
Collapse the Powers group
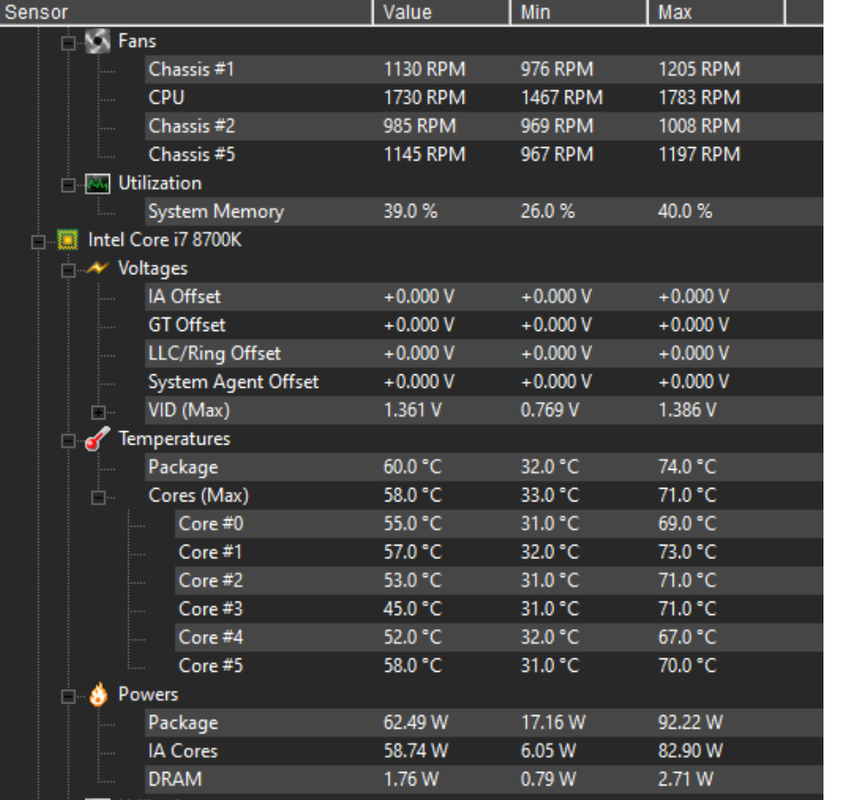(x=68, y=697)
